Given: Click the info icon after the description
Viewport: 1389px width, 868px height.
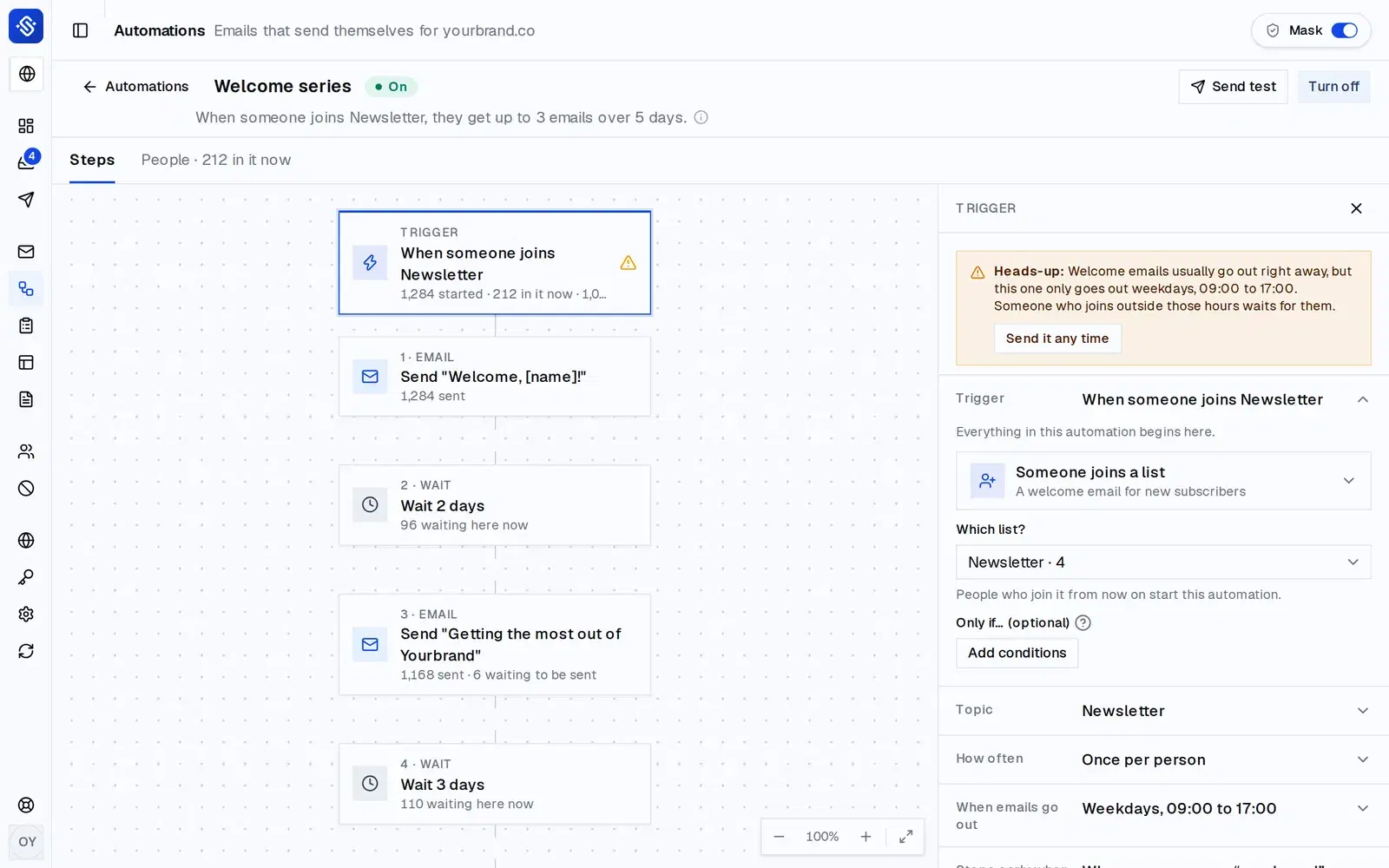Looking at the screenshot, I should [x=701, y=117].
